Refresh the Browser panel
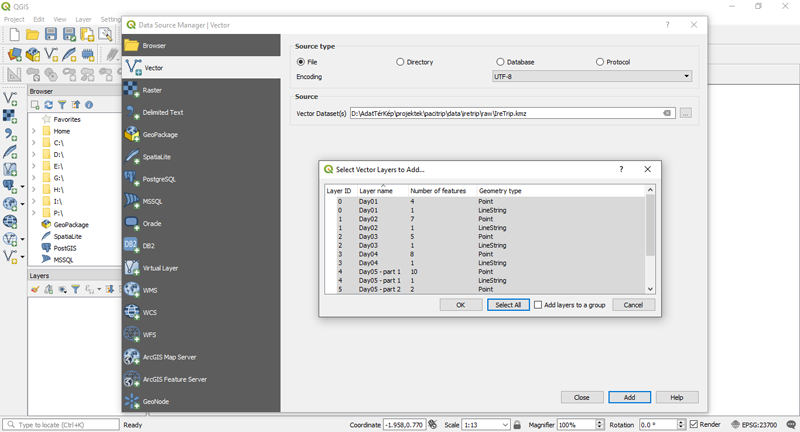 click(x=48, y=105)
